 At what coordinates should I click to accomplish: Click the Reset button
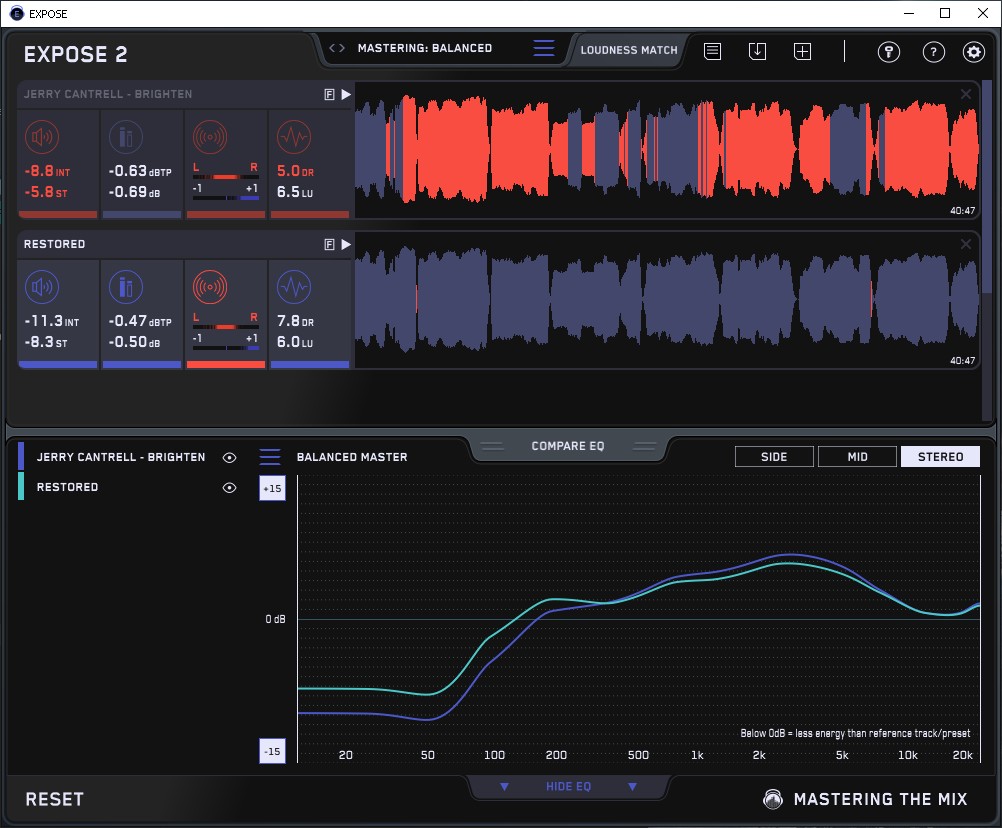coord(55,799)
